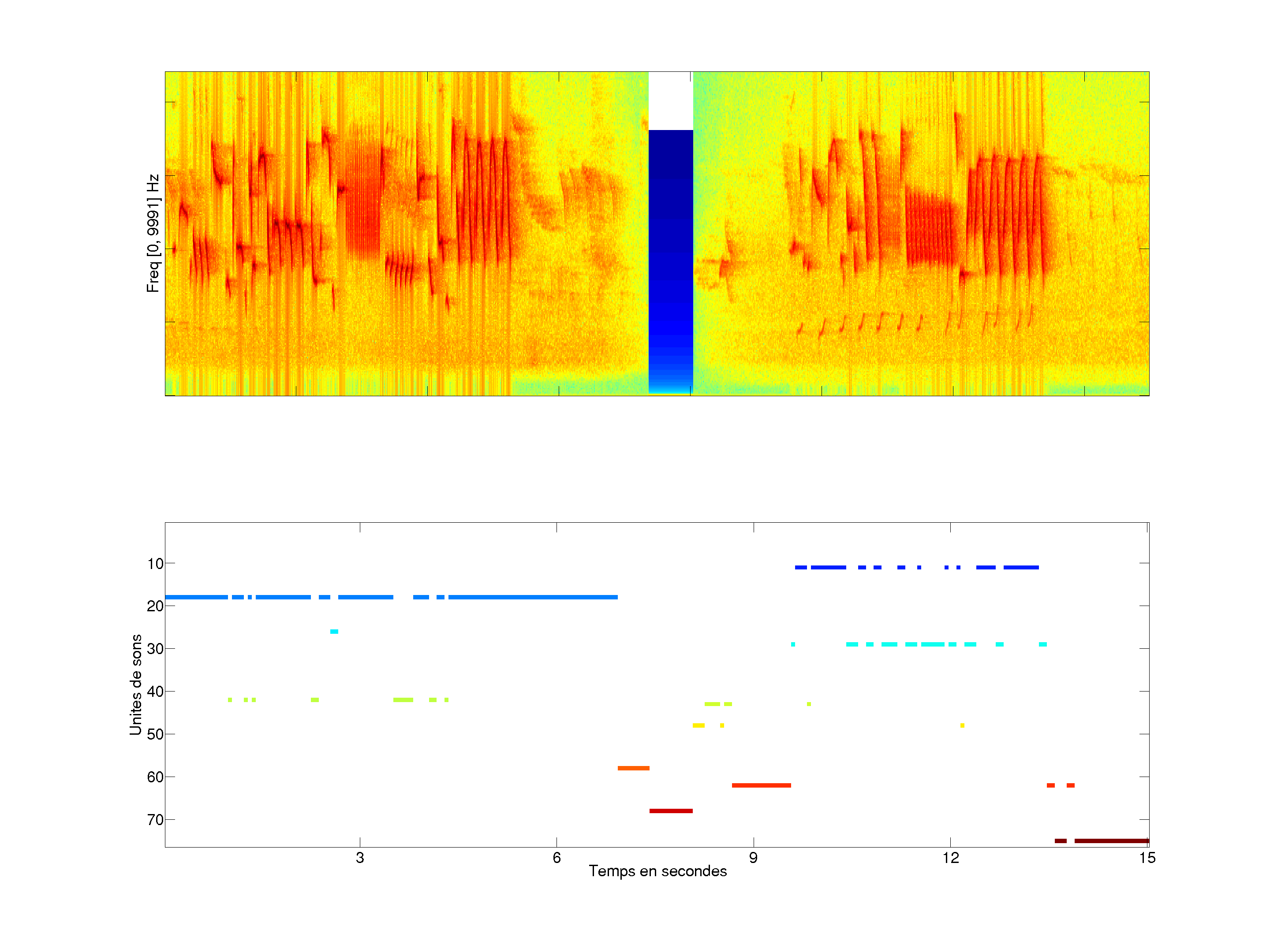Click x-axis tick label 15
Image resolution: width=1270 pixels, height=952 pixels.
point(1147,858)
